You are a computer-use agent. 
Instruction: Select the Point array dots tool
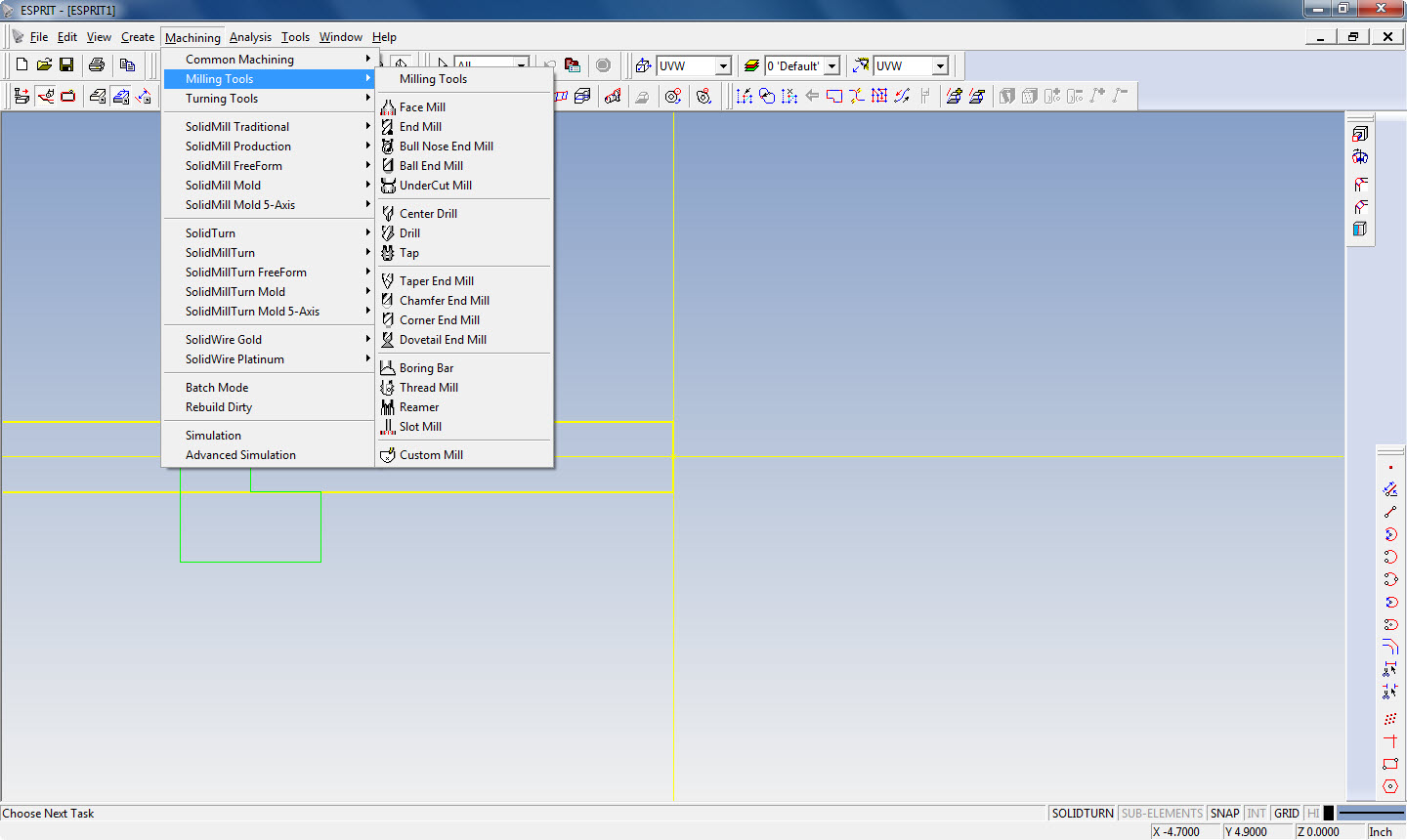(1390, 719)
